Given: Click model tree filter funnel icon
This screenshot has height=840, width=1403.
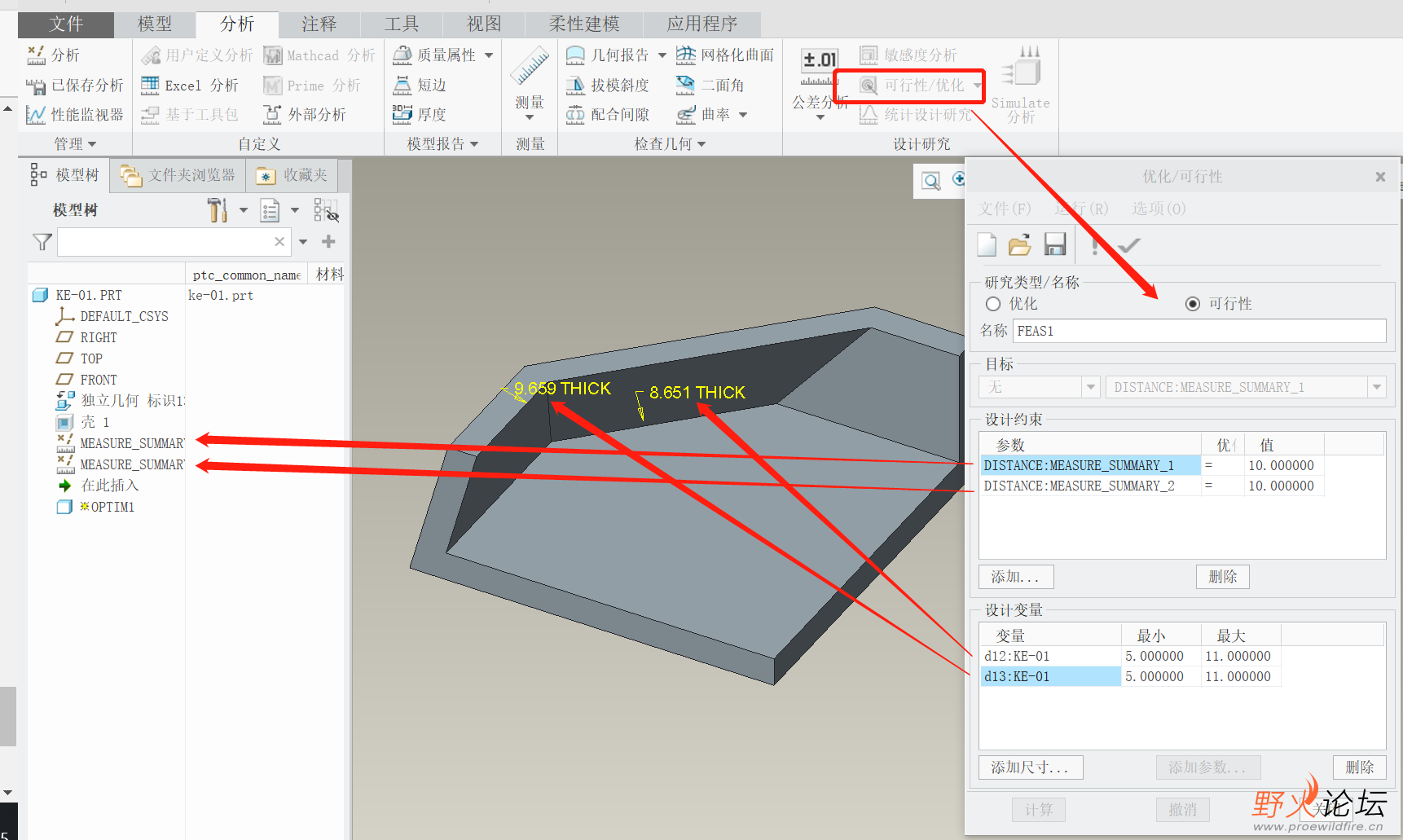Looking at the screenshot, I should [42, 242].
